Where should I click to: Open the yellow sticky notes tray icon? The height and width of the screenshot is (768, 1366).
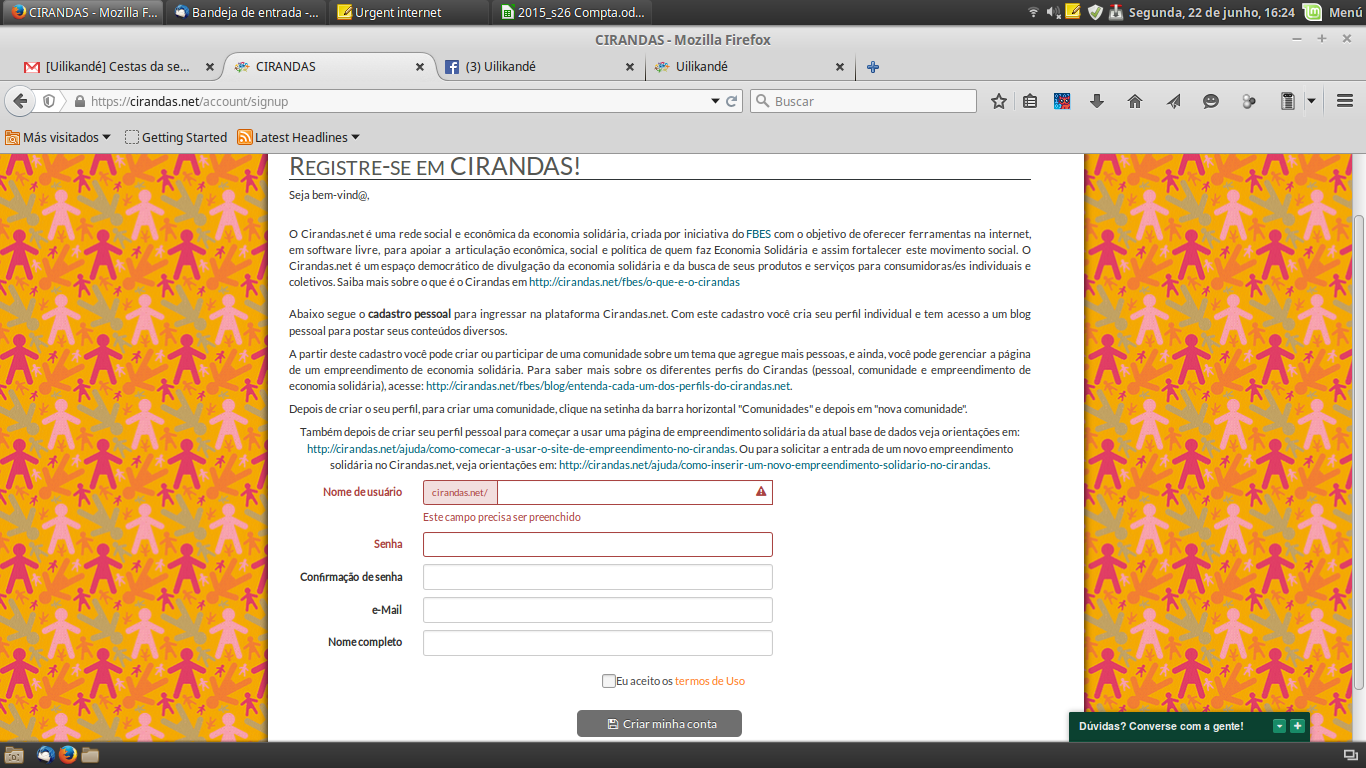tap(1073, 12)
